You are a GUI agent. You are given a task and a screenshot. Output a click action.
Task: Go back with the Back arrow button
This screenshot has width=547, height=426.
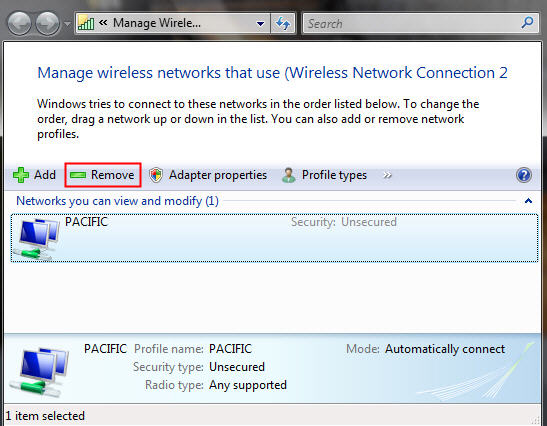(x=20, y=23)
